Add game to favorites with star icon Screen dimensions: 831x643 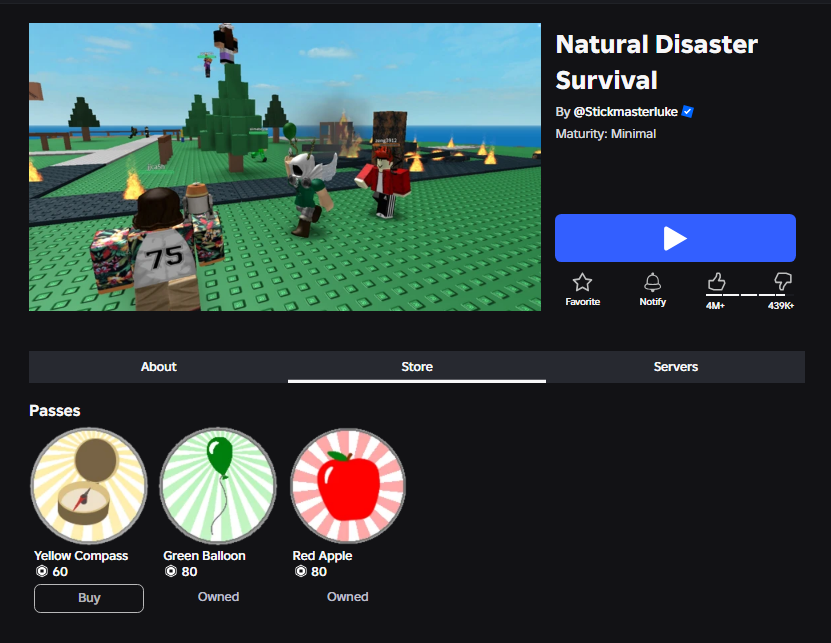coord(582,282)
